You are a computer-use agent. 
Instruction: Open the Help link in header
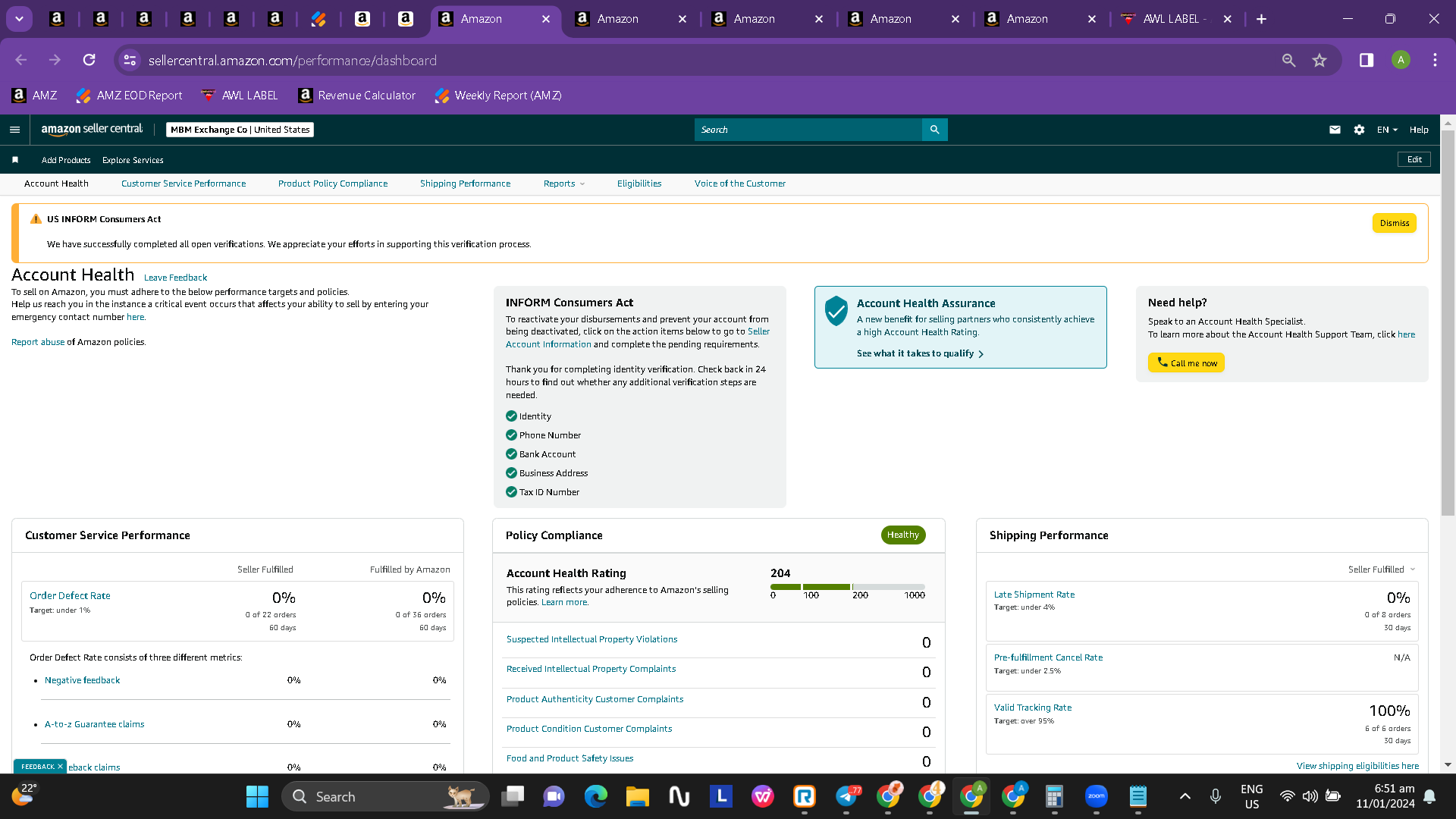[x=1419, y=130]
